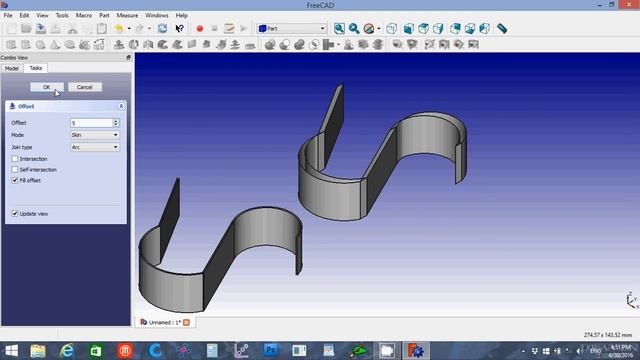The image size is (640, 360).
Task: Open the Join features dropdown arrow
Action: click(338, 44)
